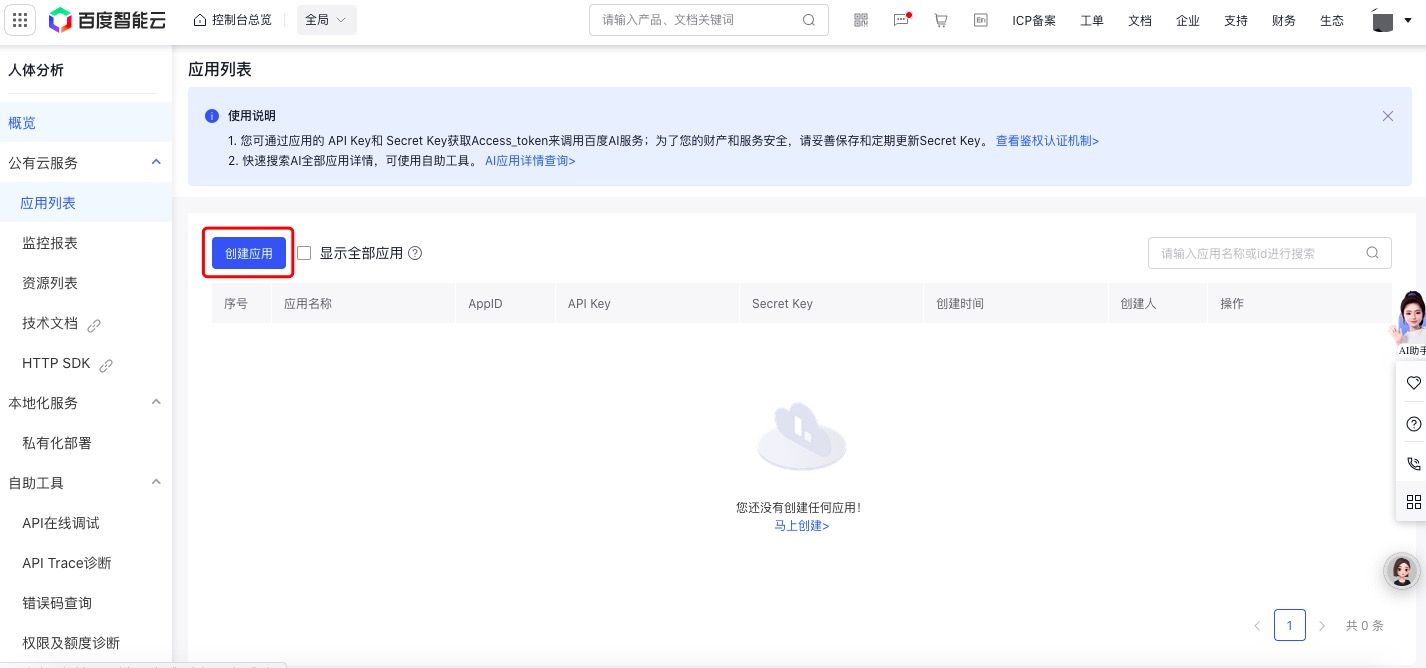This screenshot has height=668, width=1426.
Task: Open the 全局 region dropdown
Action: coord(326,19)
